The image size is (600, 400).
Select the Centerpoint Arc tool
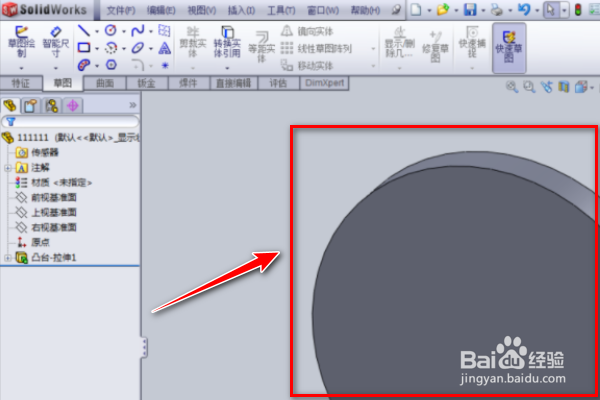pyautogui.click(x=111, y=48)
